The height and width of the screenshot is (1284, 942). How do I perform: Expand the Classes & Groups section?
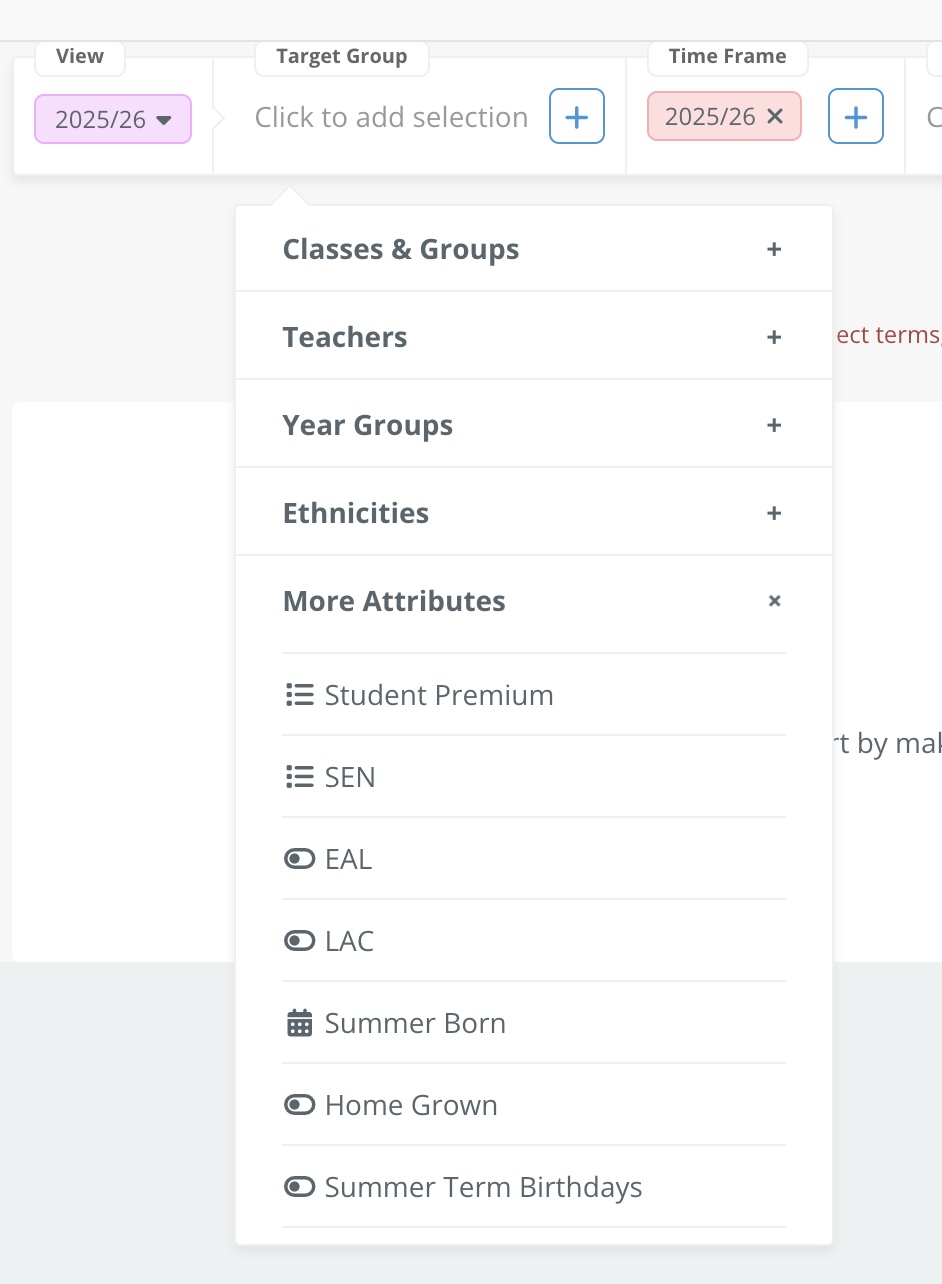[773, 249]
